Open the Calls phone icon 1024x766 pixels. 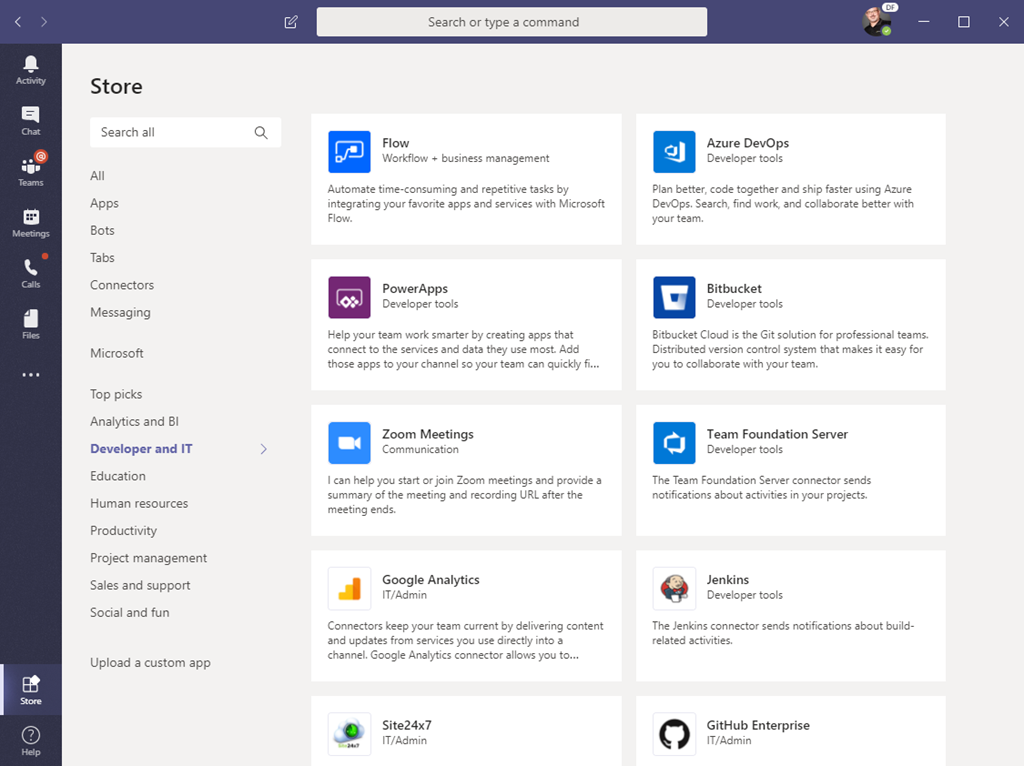(x=31, y=273)
